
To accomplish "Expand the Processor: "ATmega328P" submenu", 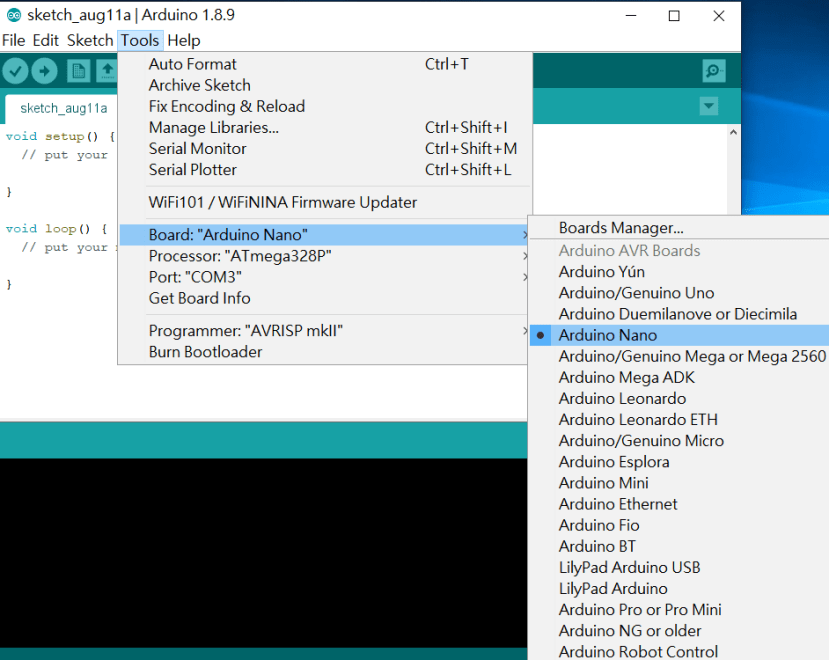I will [325, 256].
